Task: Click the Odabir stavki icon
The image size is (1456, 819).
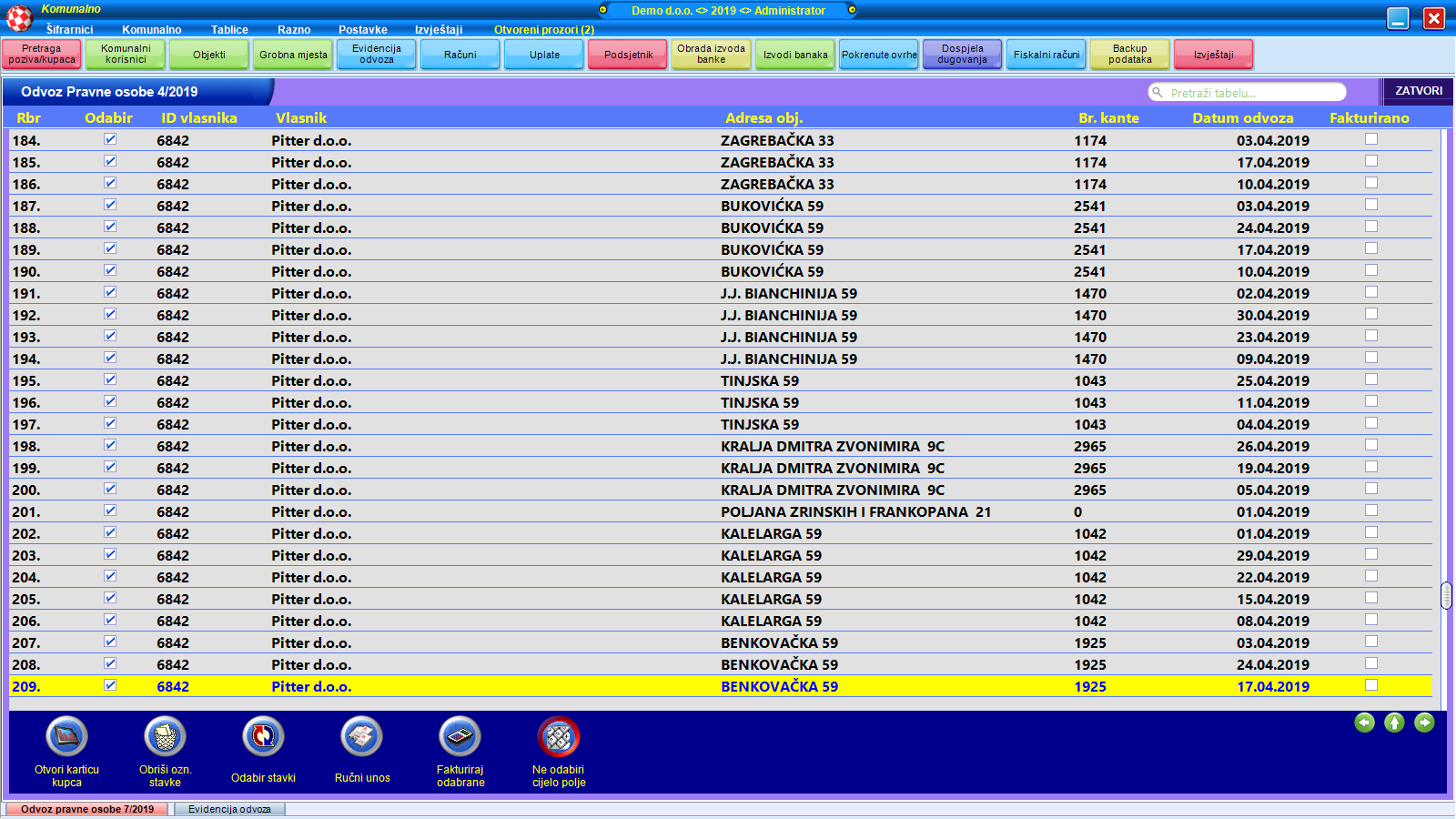Action: click(263, 737)
